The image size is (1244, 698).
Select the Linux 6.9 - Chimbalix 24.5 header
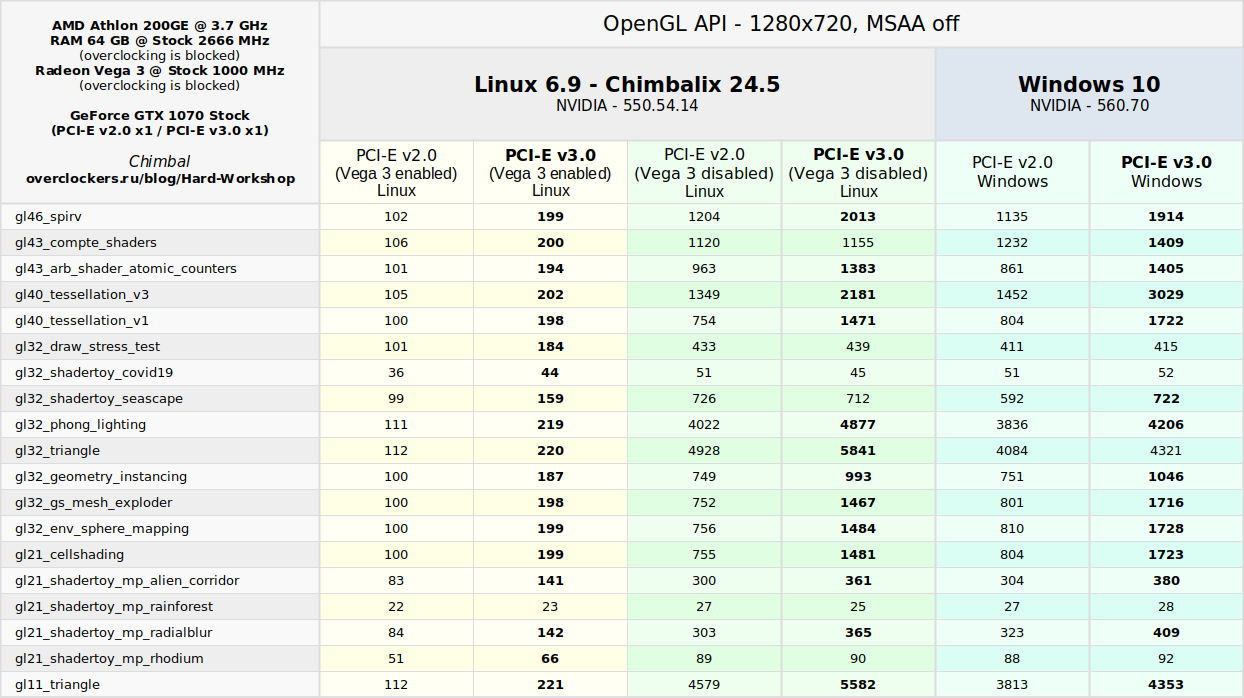tap(627, 93)
